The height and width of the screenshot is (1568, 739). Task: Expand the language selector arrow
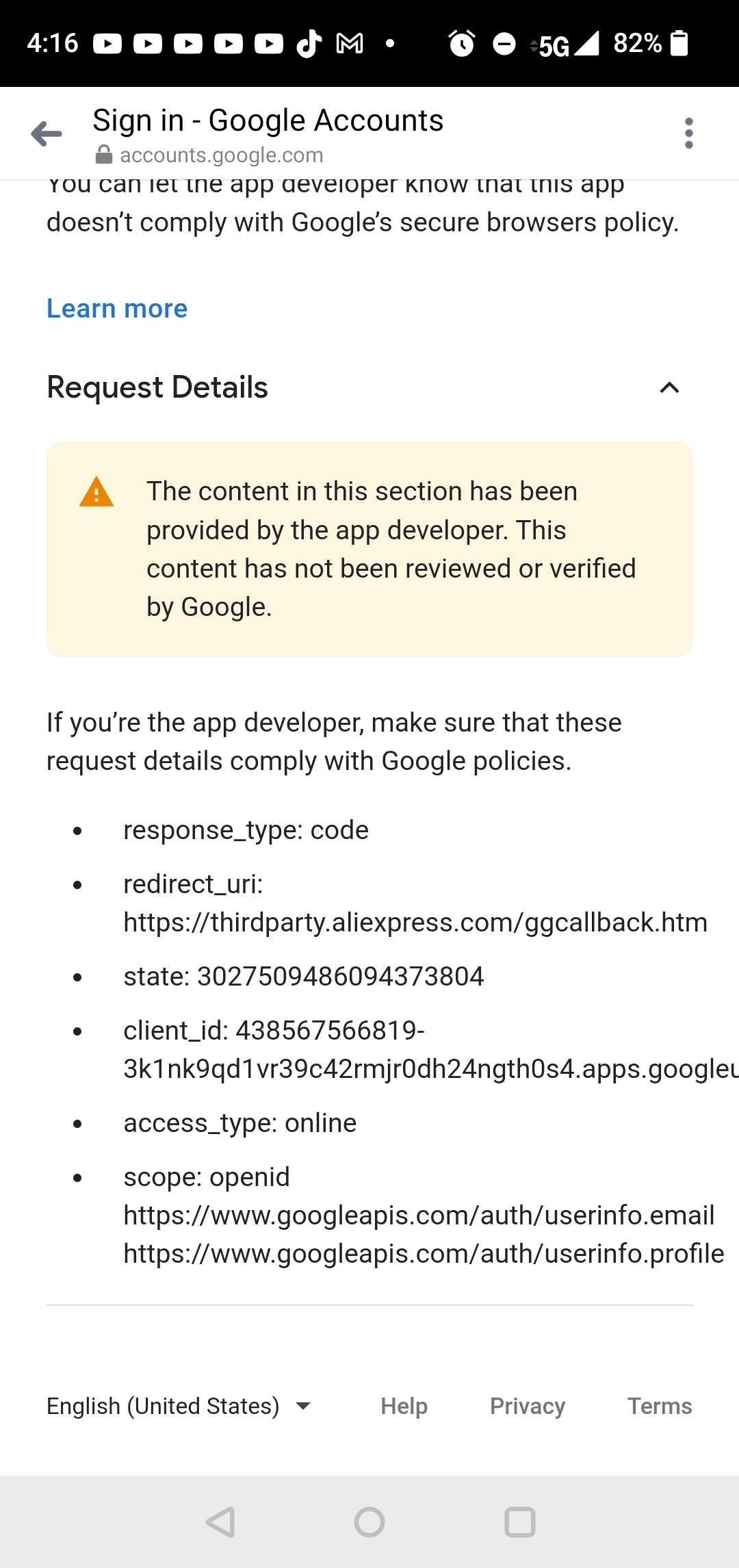(x=304, y=1407)
